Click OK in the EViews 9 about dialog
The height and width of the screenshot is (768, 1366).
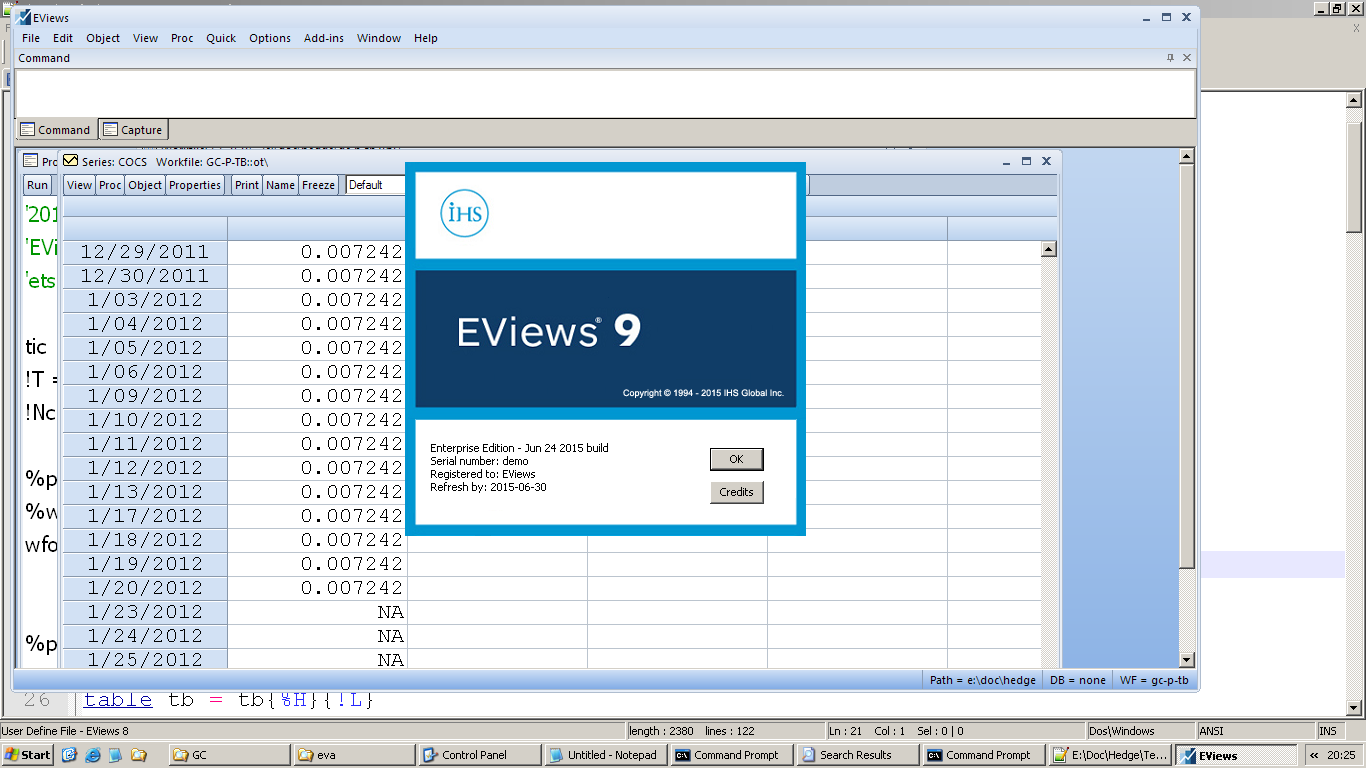coord(736,459)
